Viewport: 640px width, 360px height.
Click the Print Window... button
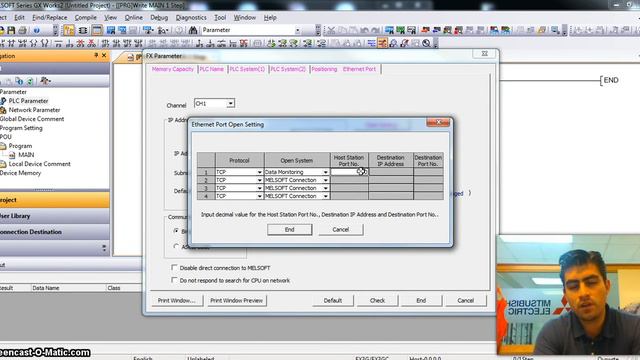tap(176, 300)
